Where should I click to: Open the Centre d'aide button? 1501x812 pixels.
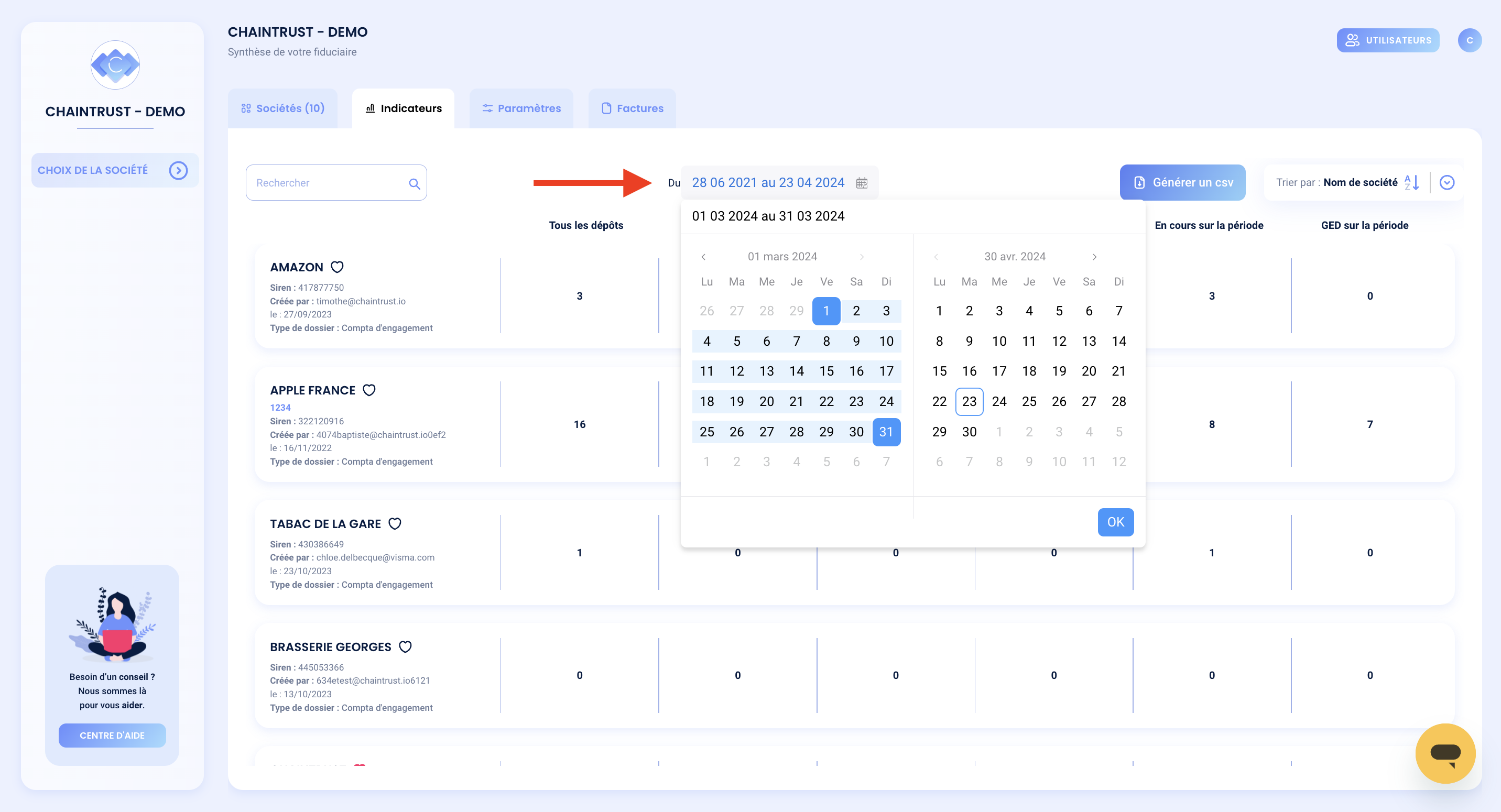(x=112, y=735)
